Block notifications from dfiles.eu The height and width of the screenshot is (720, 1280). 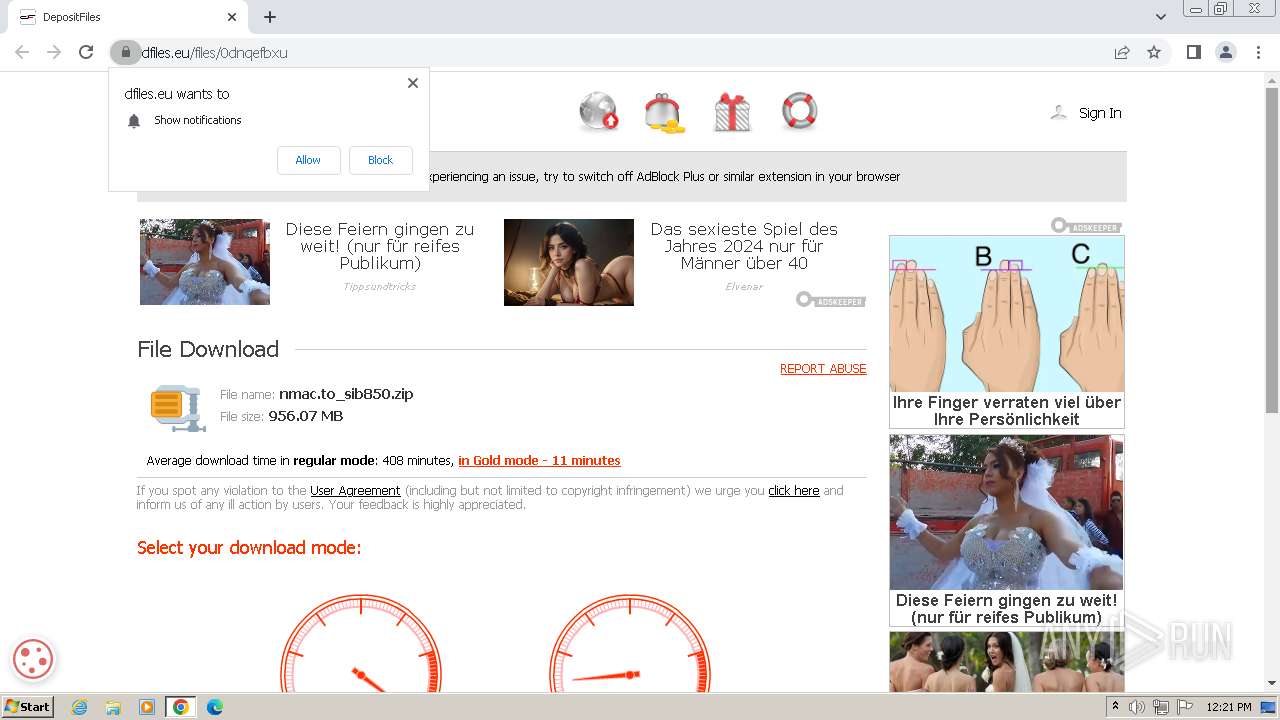click(x=380, y=160)
